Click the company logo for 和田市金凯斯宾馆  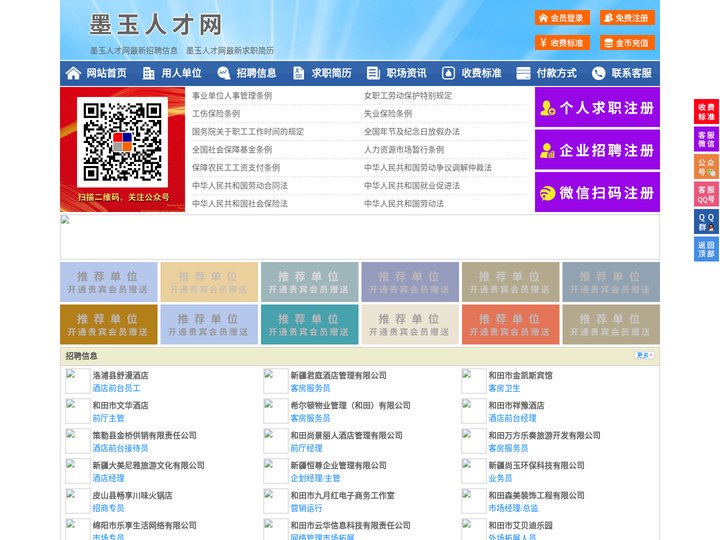tap(473, 381)
